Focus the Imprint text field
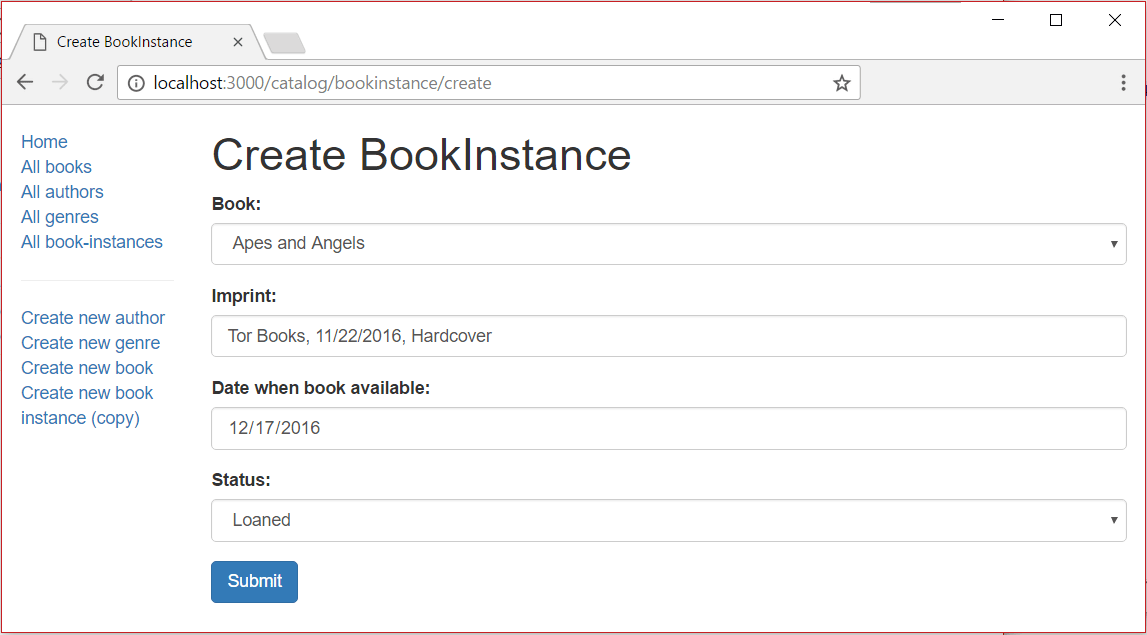 coord(668,336)
